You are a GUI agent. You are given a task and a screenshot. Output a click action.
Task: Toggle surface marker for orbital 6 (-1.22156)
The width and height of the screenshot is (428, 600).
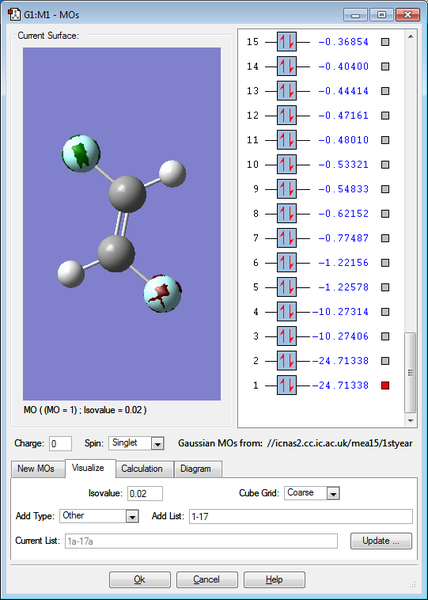pos(385,262)
